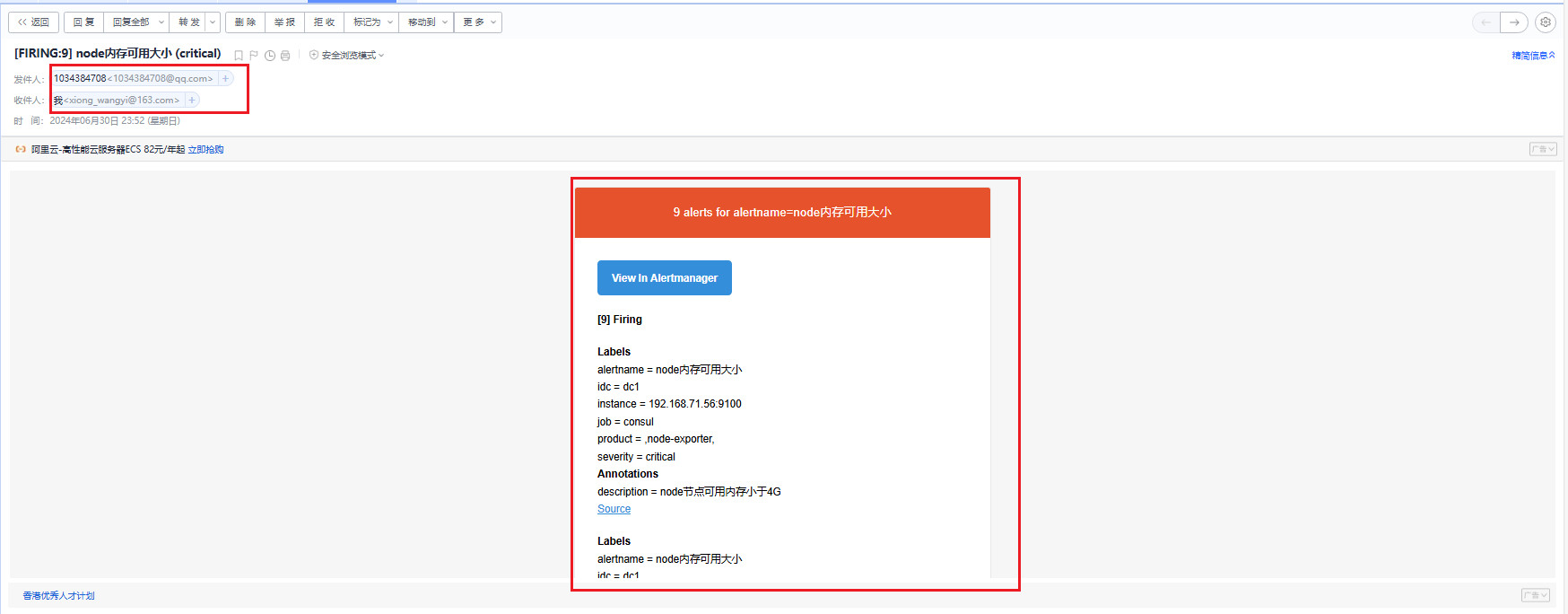The image size is (1568, 614).
Task: Add sender 1034384708 to contacts with plus icon
Action: pos(226,79)
